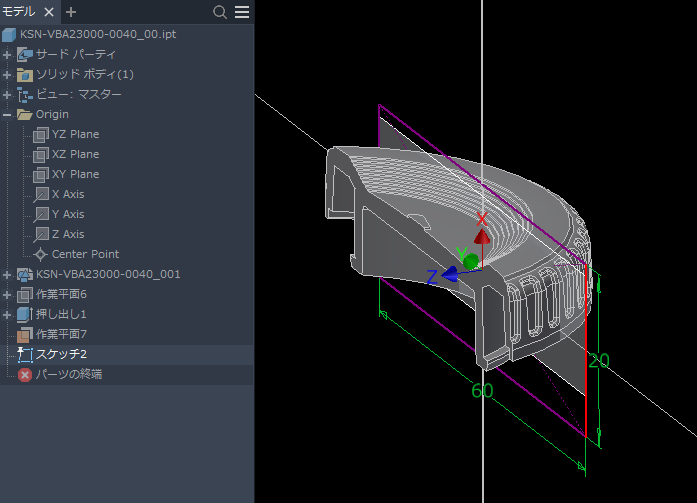697x503 pixels.
Task: Expand the ビュー: マスター node
Action: [8, 94]
